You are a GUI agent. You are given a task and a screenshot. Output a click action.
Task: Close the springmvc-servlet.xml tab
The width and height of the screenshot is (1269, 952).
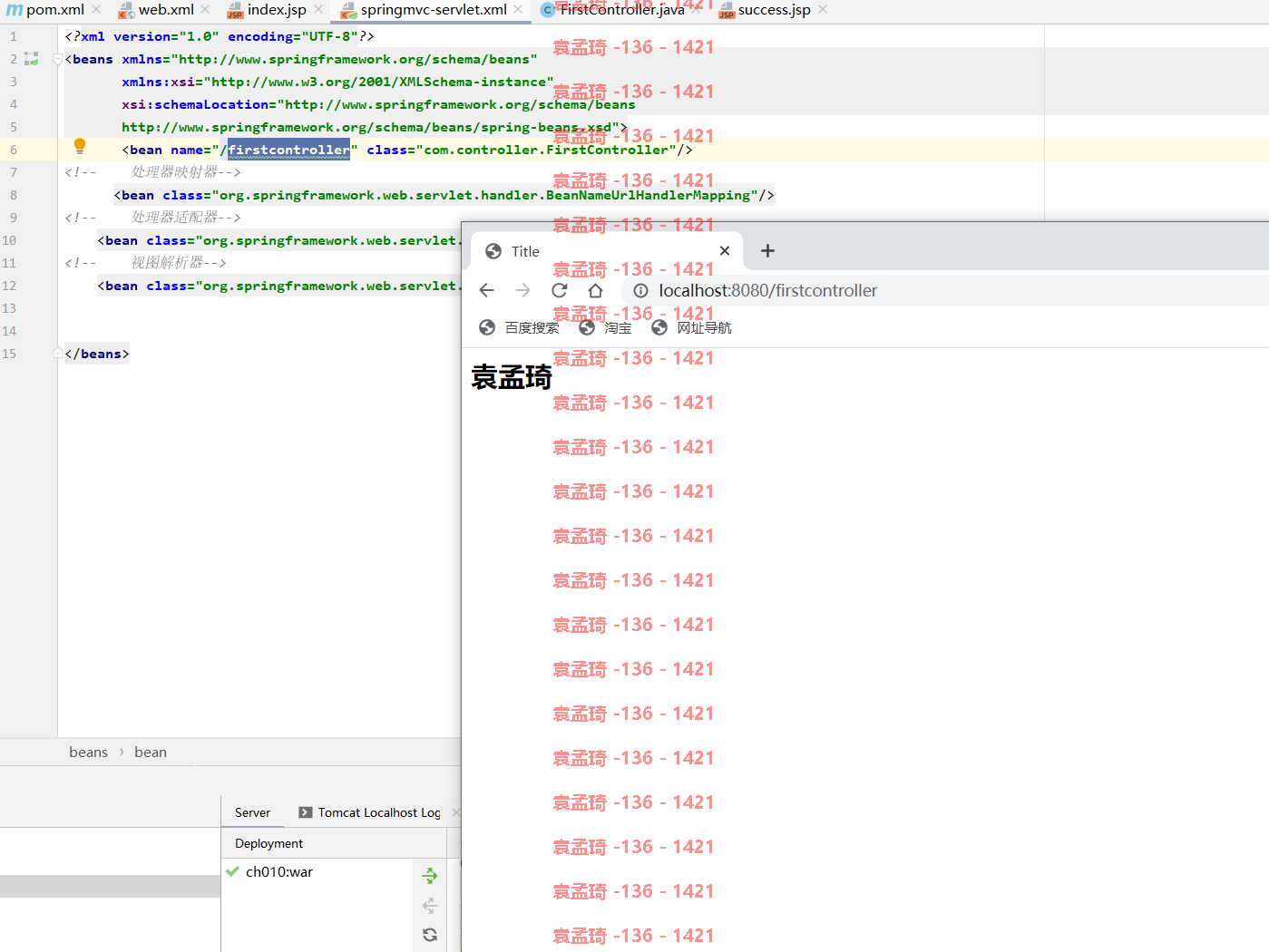(x=518, y=10)
